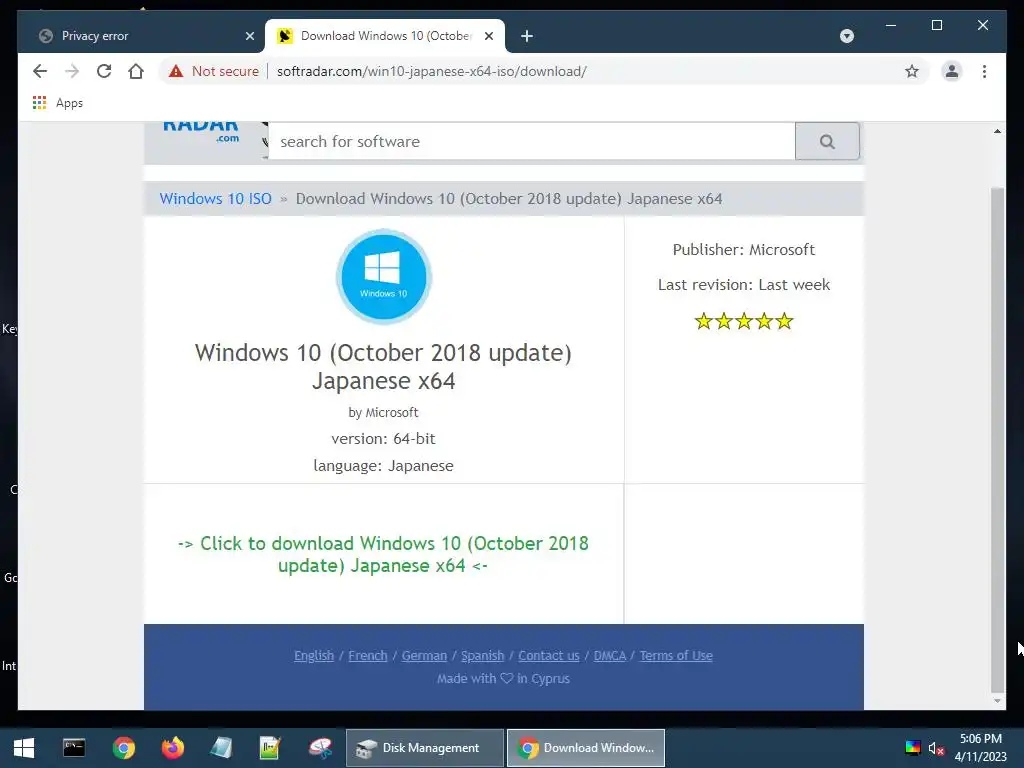Click the scrollbar down arrow
This screenshot has width=1024, height=768.
tap(997, 701)
